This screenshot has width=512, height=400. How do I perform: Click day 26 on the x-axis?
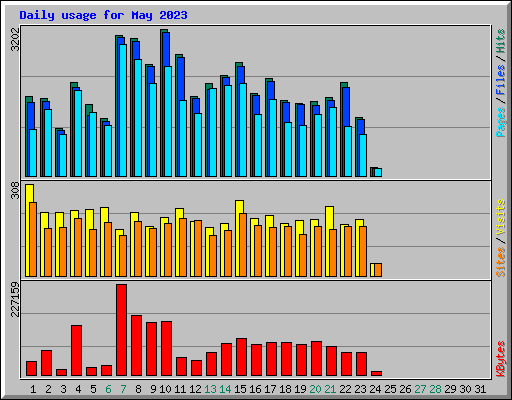coord(405,389)
